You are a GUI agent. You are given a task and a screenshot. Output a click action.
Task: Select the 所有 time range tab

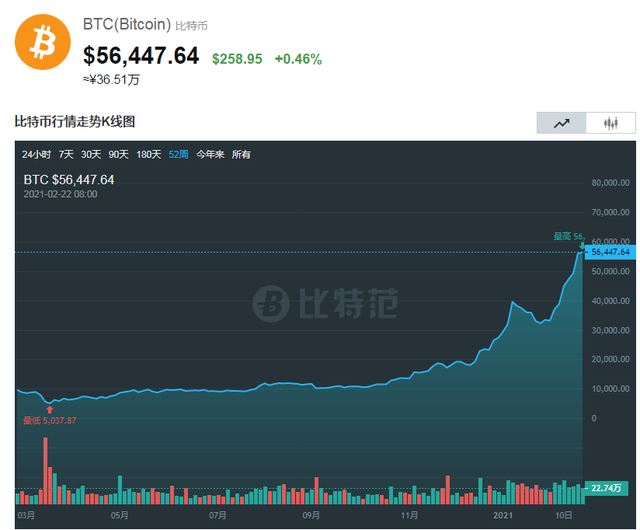click(241, 155)
